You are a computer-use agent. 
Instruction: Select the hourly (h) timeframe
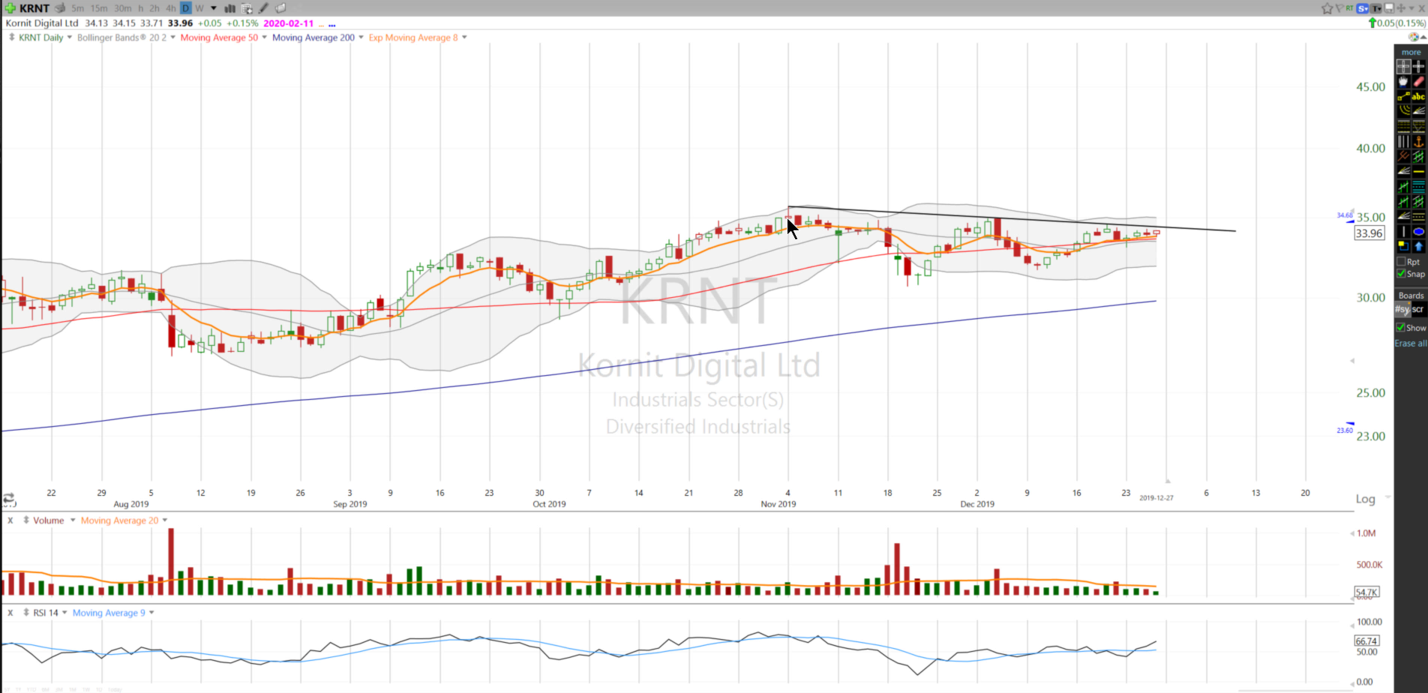pyautogui.click(x=141, y=8)
